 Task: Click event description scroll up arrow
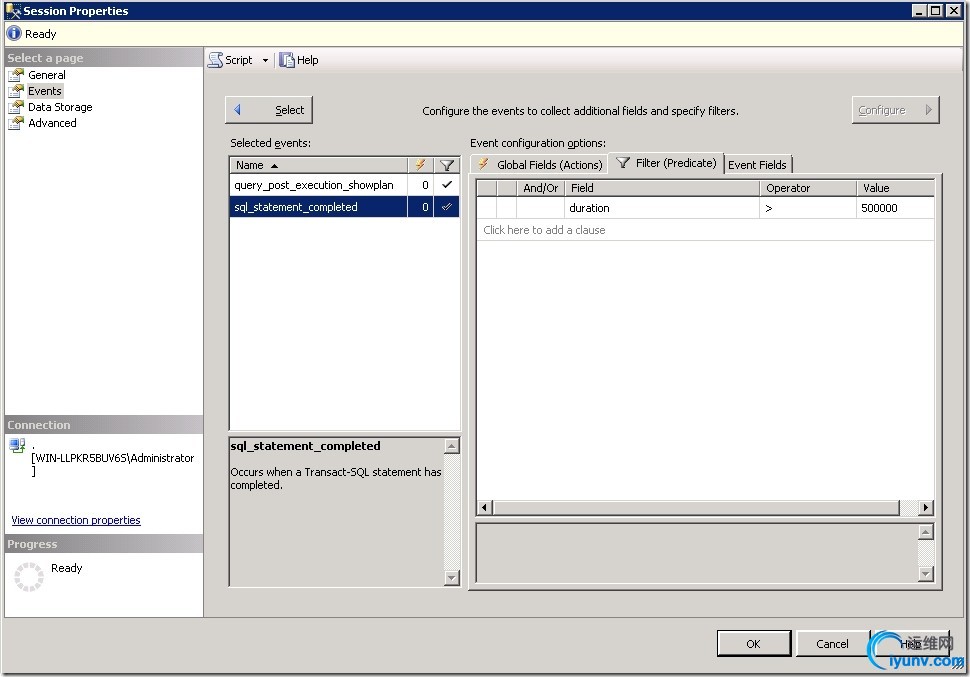(x=452, y=446)
